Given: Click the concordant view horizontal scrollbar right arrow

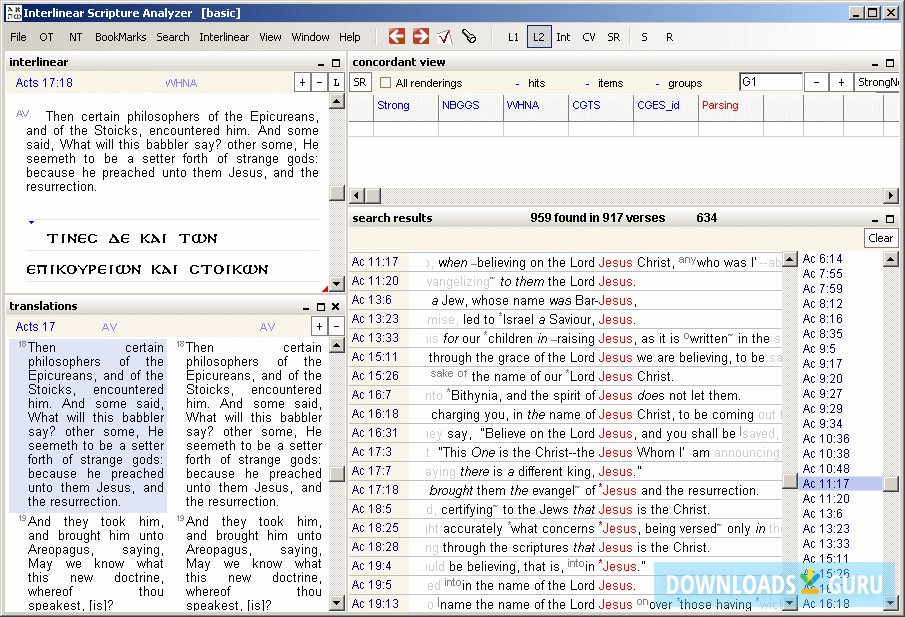Looking at the screenshot, I should pos(891,195).
